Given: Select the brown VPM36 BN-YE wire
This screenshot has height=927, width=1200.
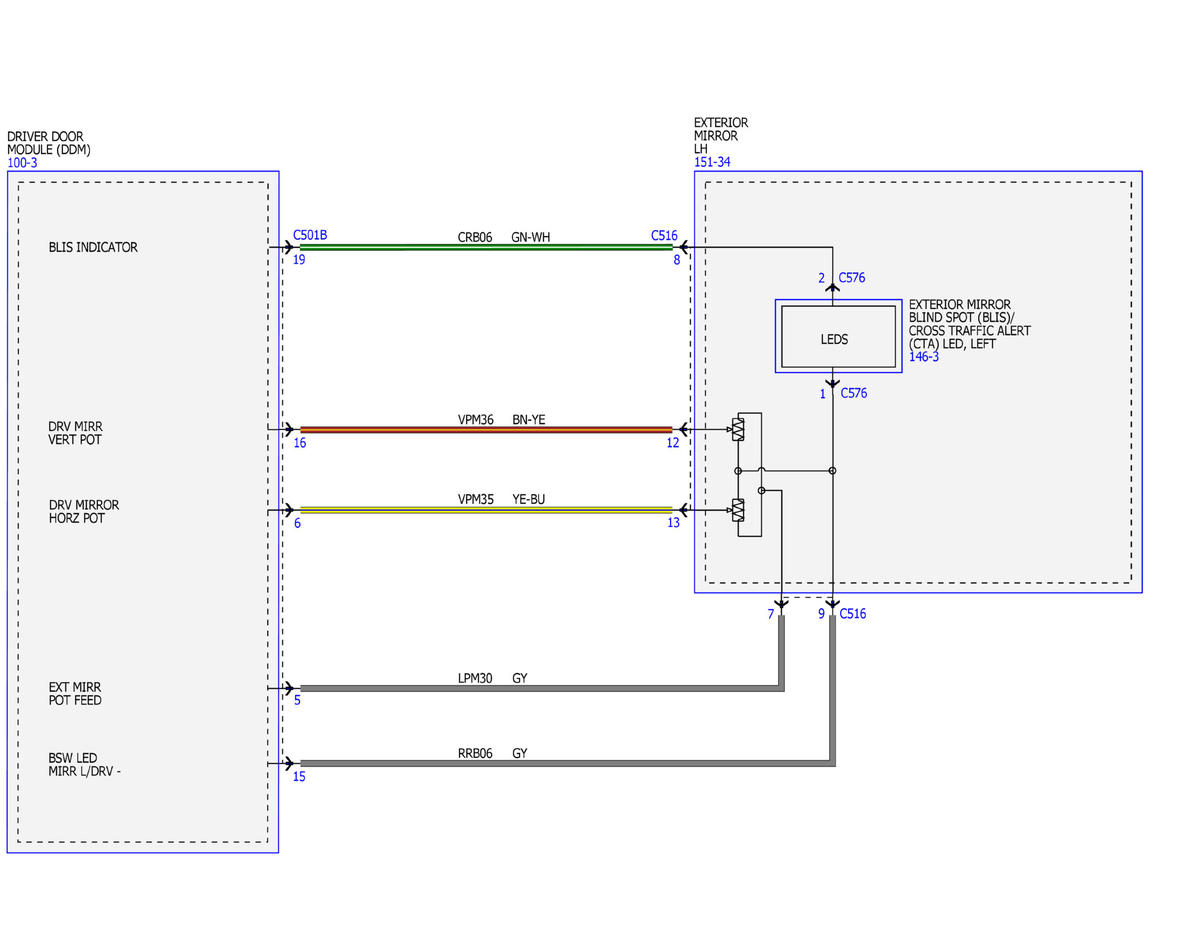Looking at the screenshot, I should 486,429.
